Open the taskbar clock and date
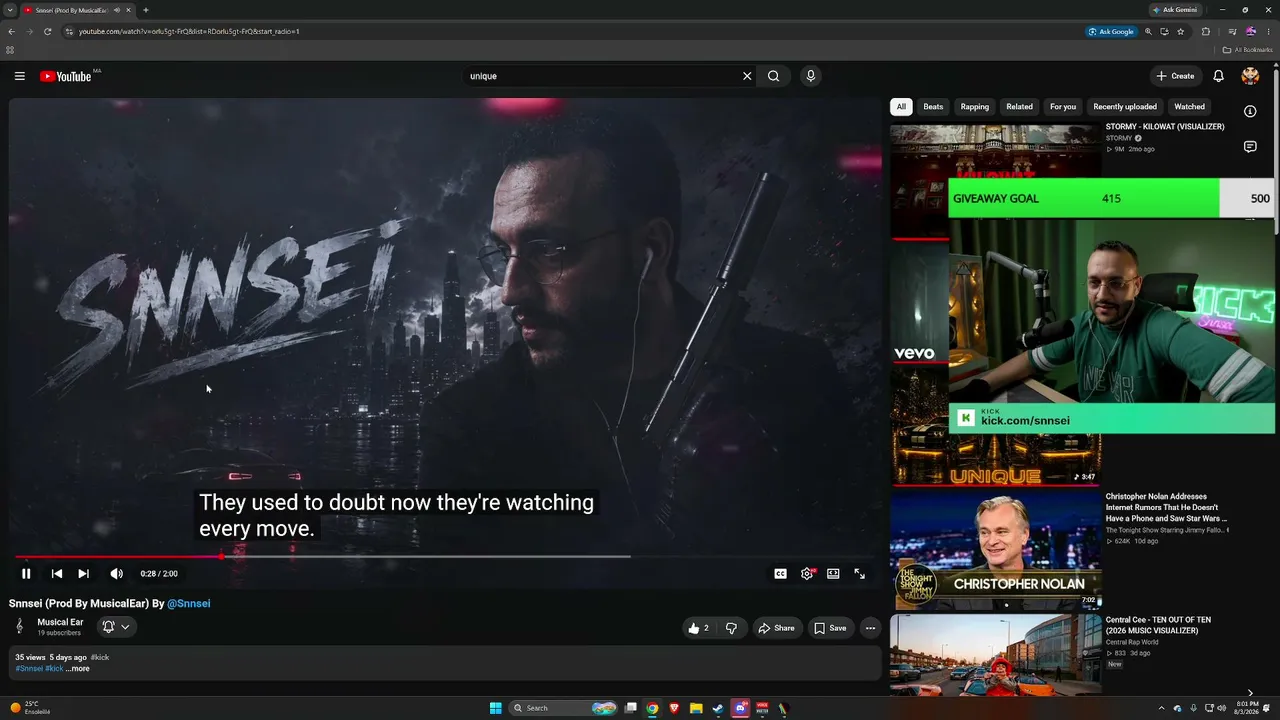Viewport: 1280px width, 720px height. [x=1247, y=708]
